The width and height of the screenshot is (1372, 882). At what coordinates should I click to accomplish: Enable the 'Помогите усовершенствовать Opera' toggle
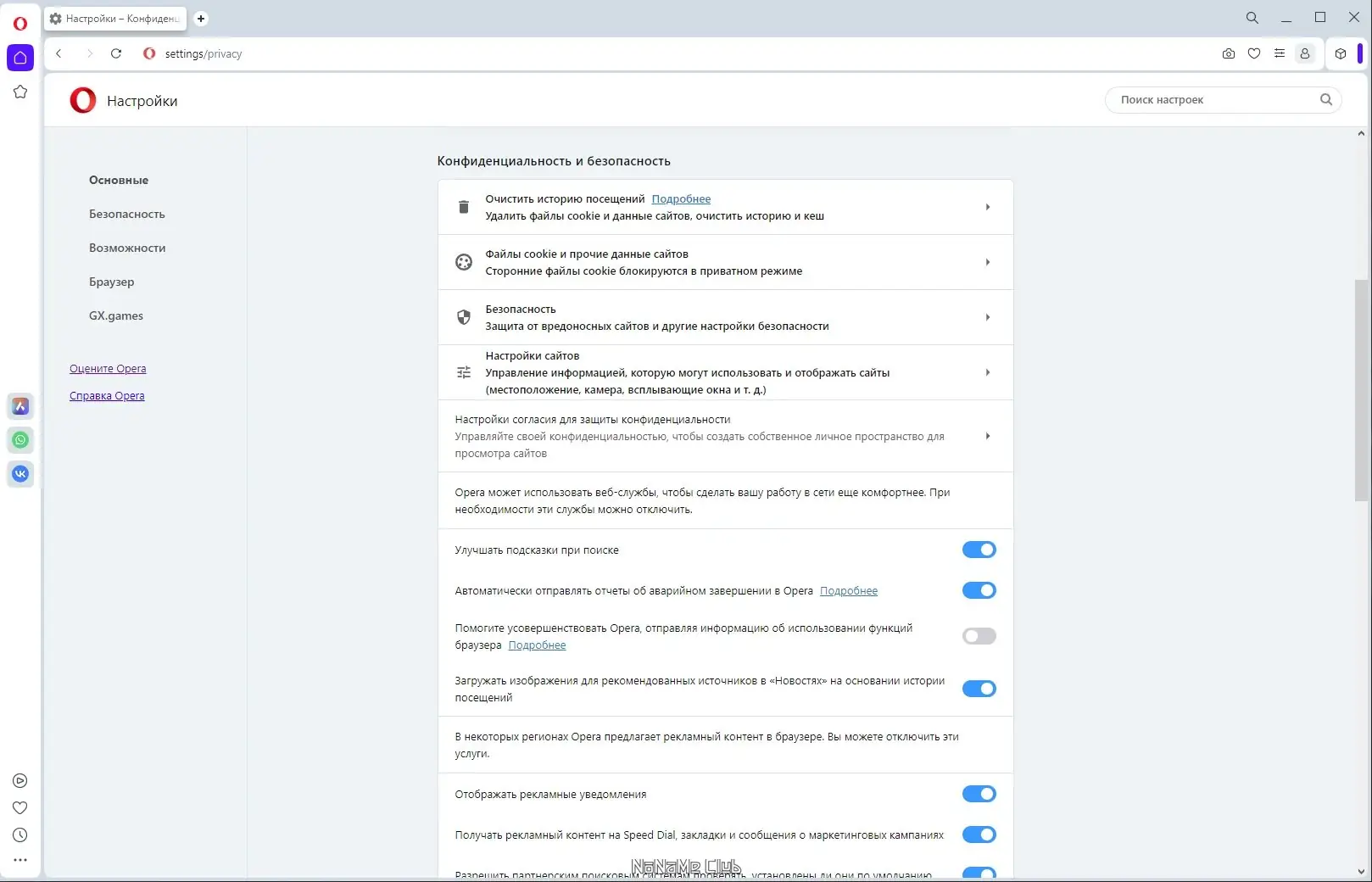(979, 636)
